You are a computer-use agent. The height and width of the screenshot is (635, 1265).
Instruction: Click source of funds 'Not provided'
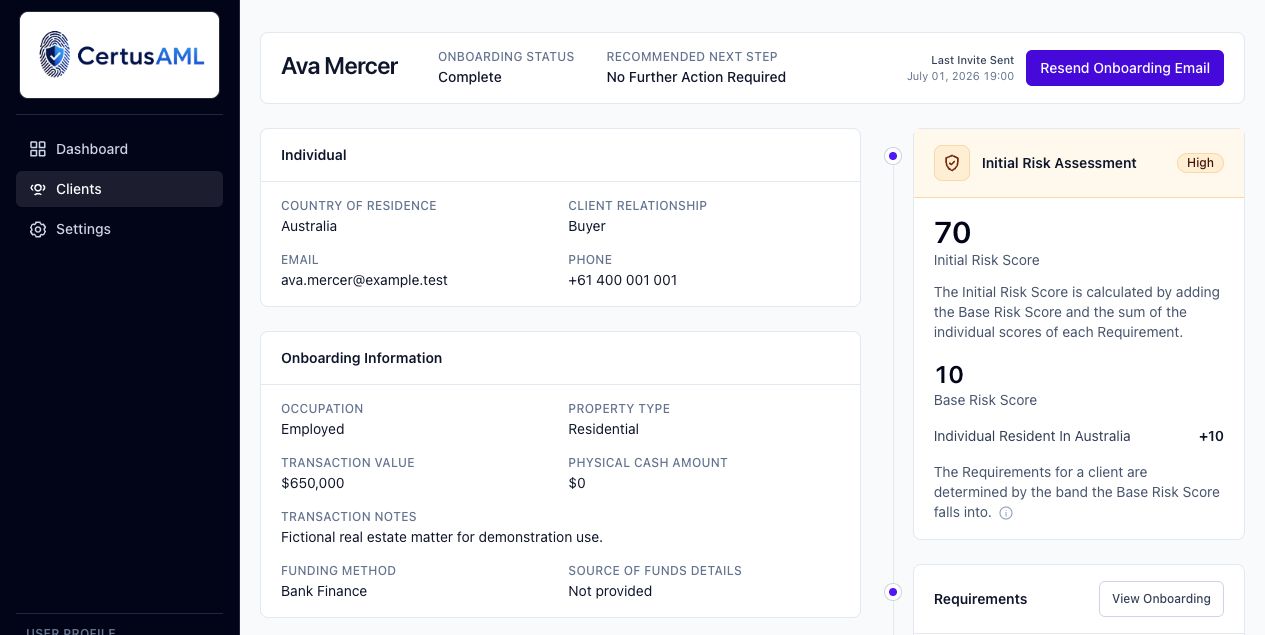pyautogui.click(x=610, y=591)
